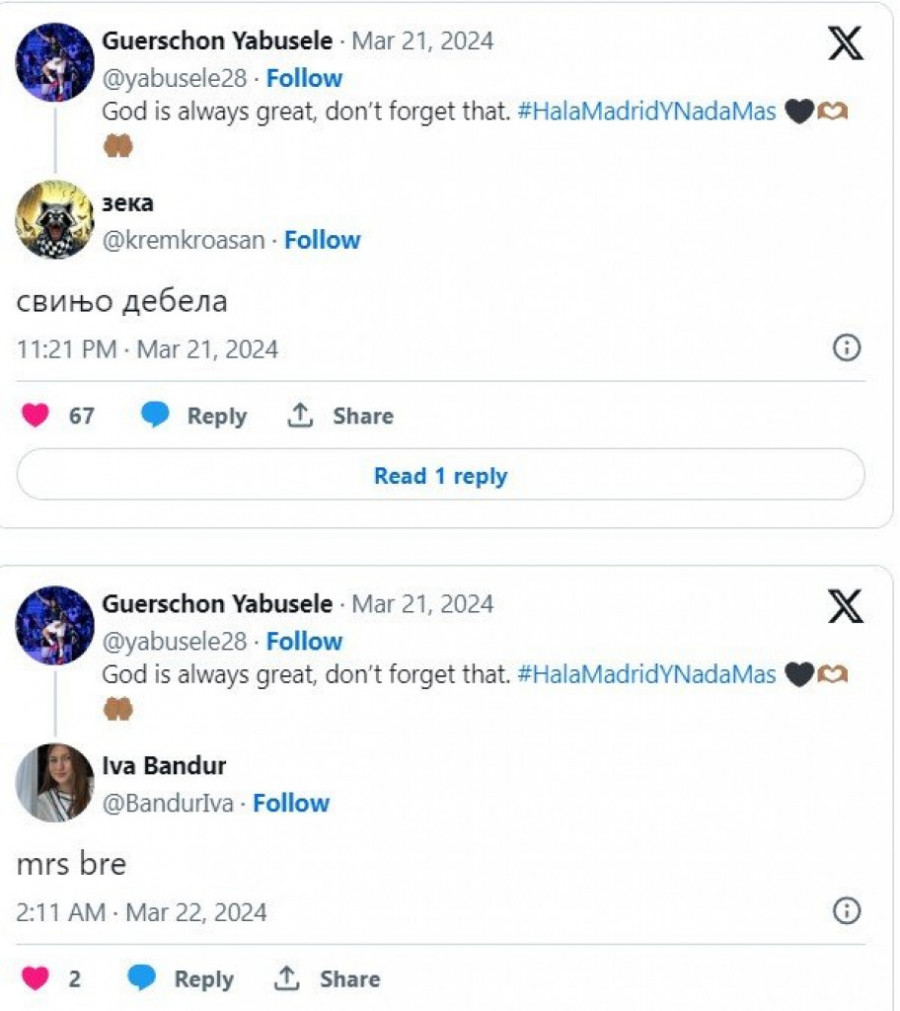
Task: Follow the @kremkroasan account
Action: pyautogui.click(x=322, y=240)
